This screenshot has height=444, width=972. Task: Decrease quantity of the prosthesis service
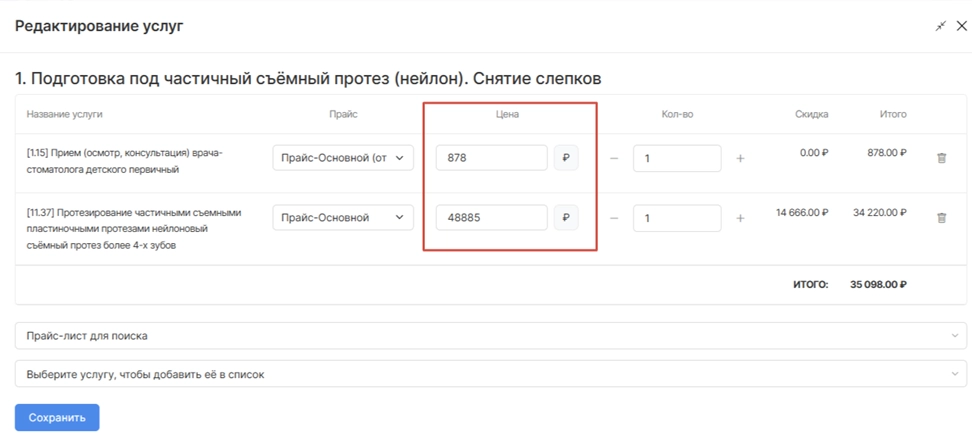point(614,218)
